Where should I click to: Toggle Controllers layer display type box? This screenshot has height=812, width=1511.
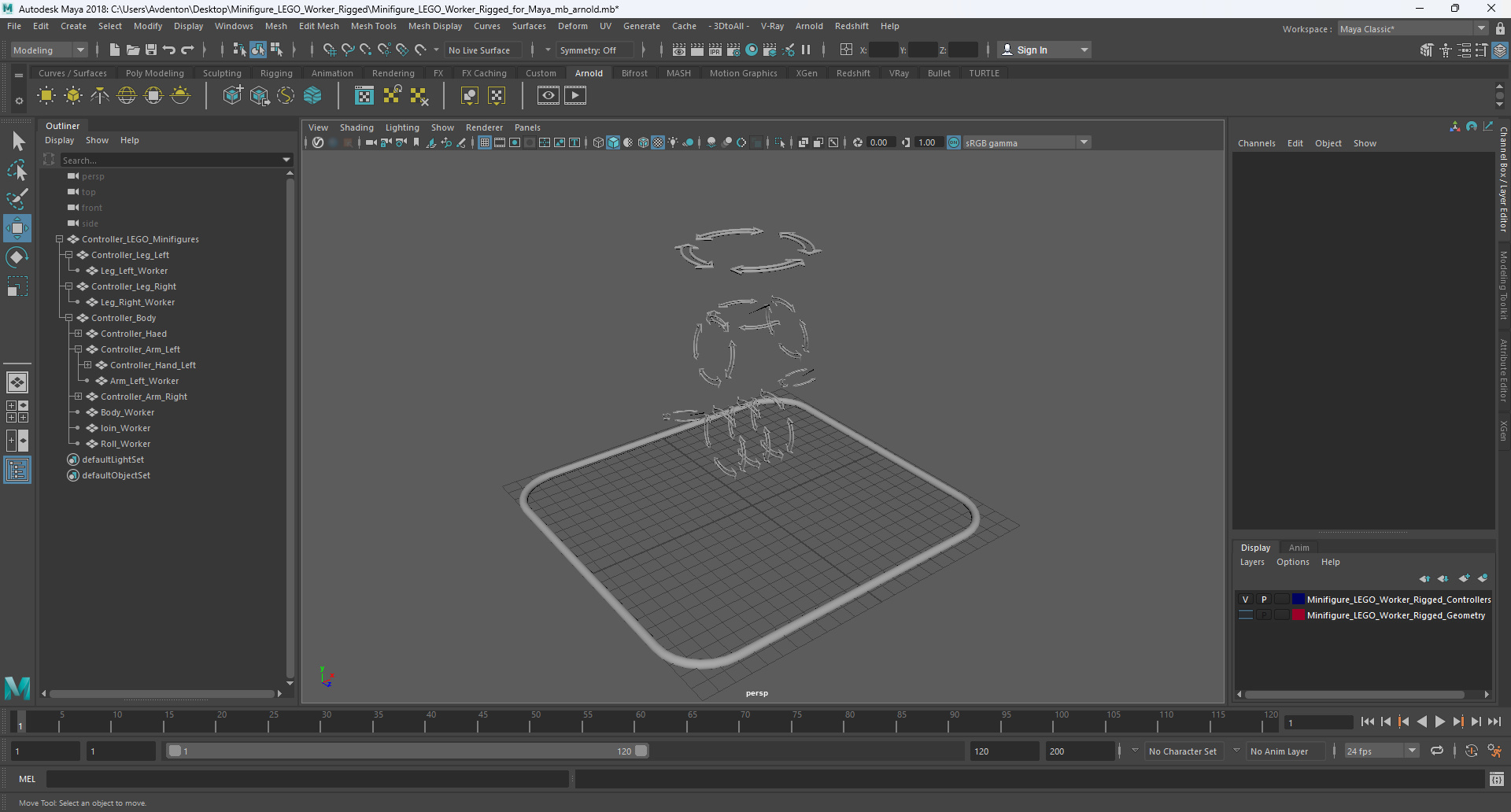[1282, 600]
